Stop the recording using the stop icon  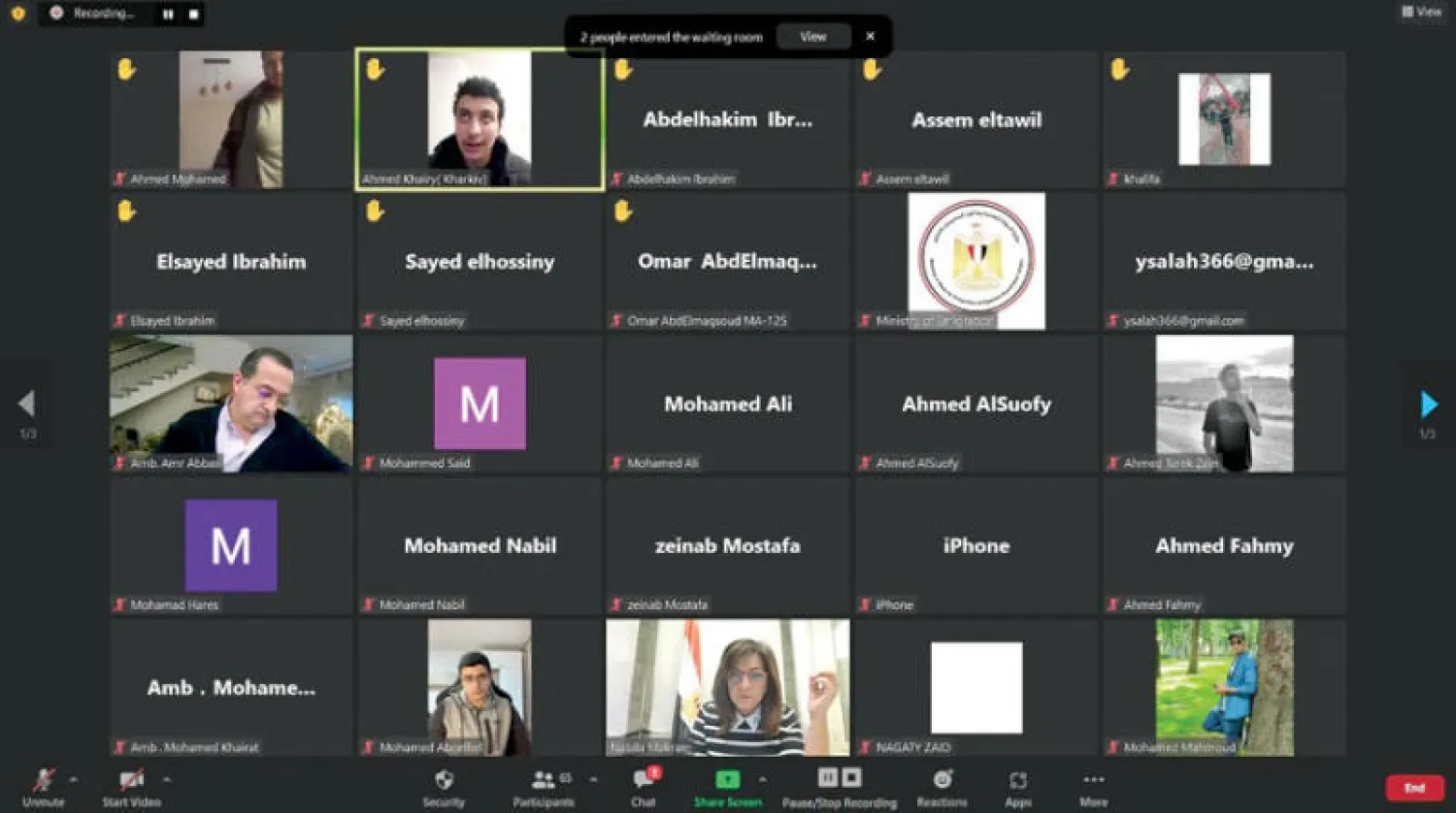pos(852,777)
